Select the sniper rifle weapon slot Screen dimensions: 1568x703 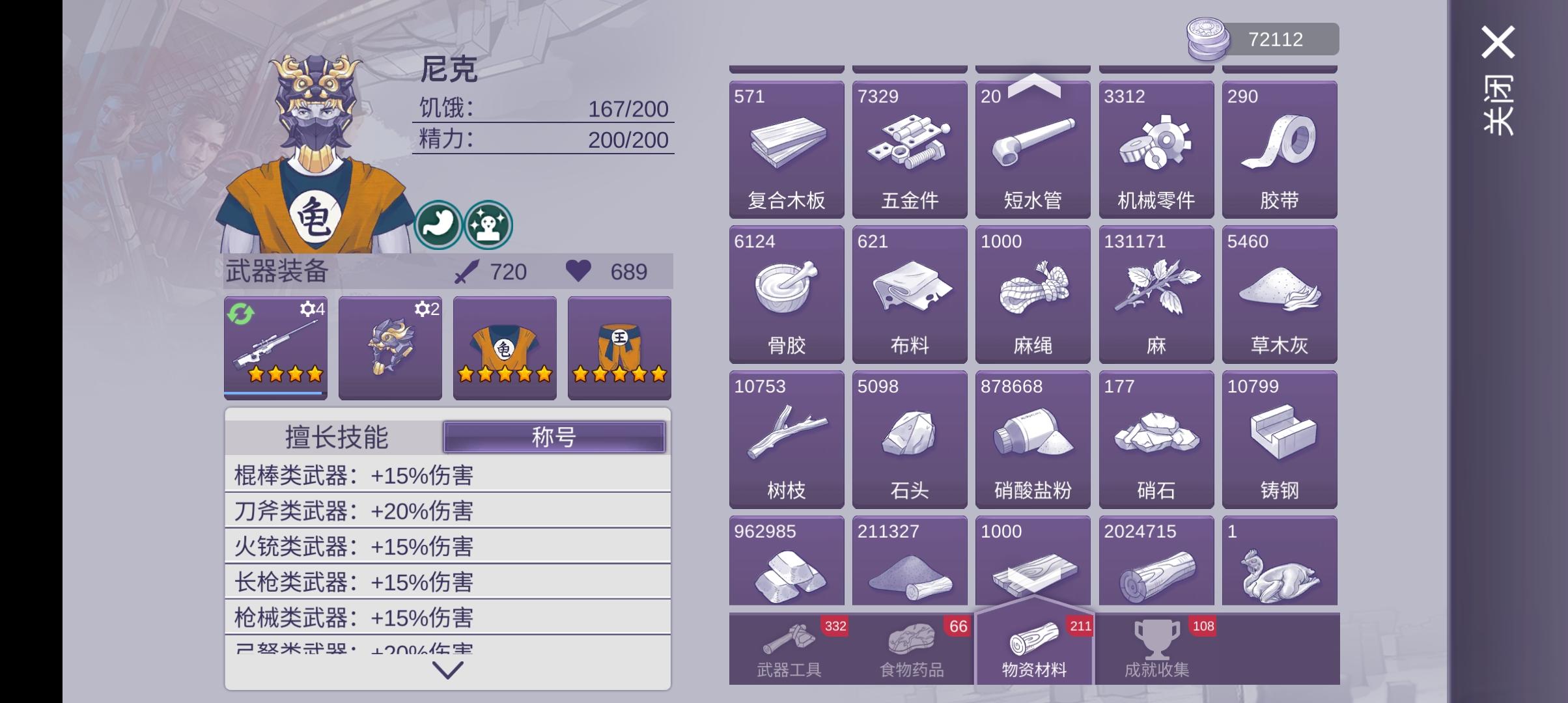tap(275, 347)
